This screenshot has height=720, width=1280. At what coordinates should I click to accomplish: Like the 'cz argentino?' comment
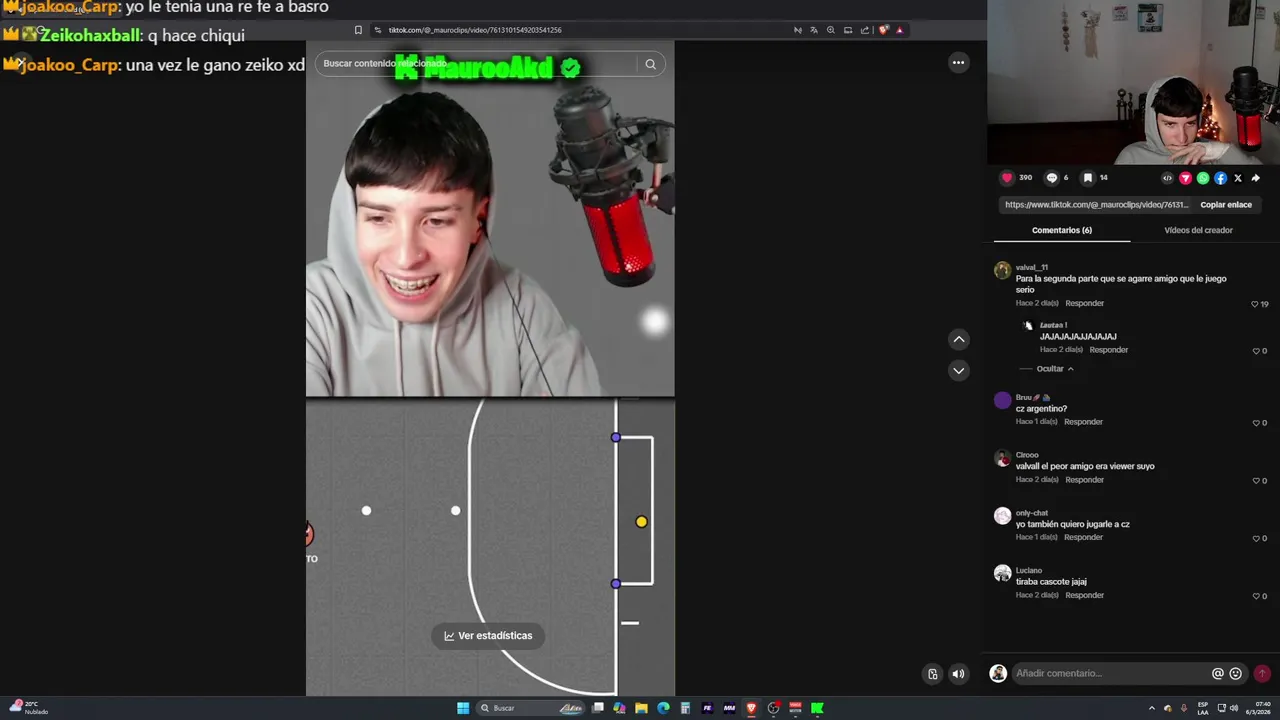click(1256, 423)
